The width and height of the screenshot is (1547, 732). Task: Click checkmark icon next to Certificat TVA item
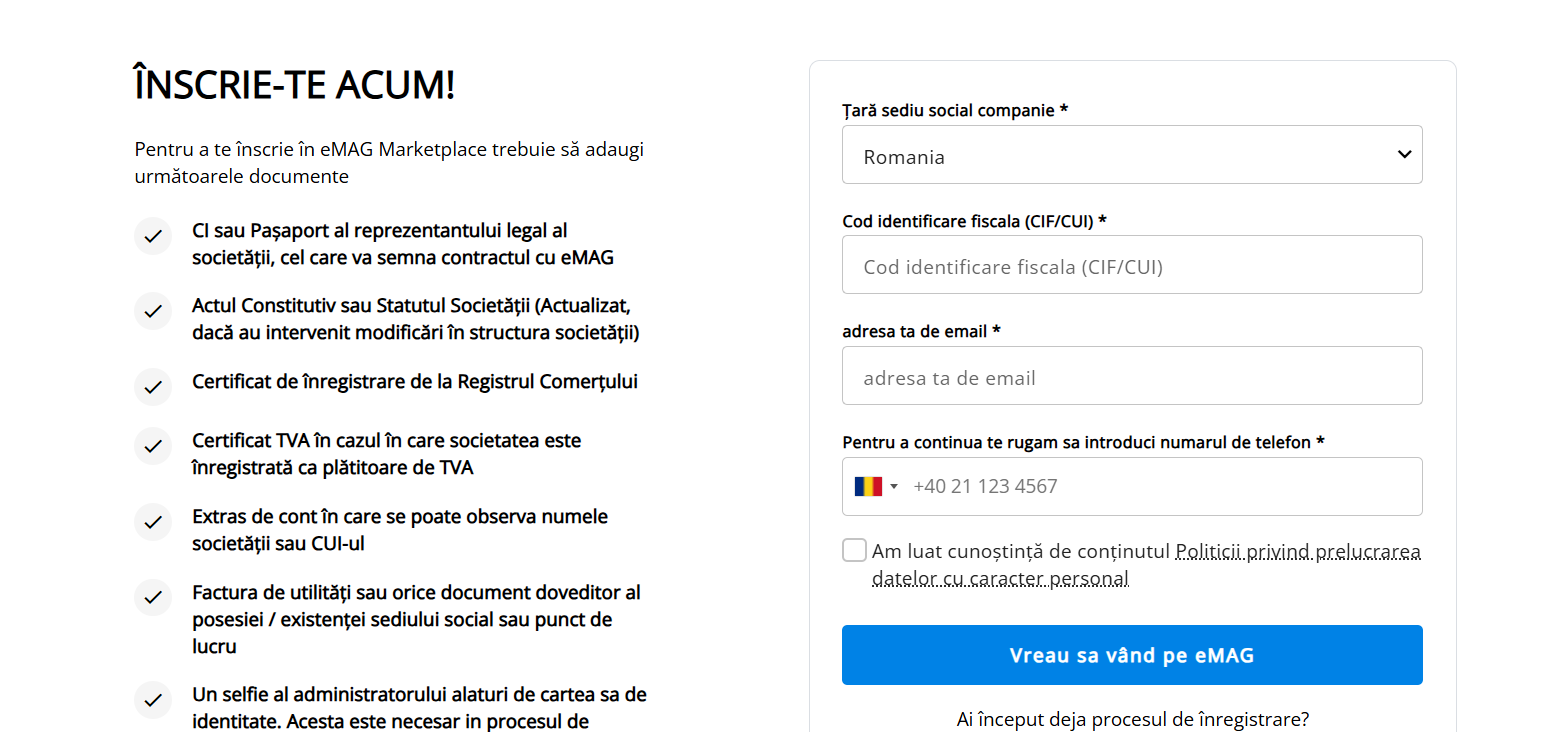(153, 446)
